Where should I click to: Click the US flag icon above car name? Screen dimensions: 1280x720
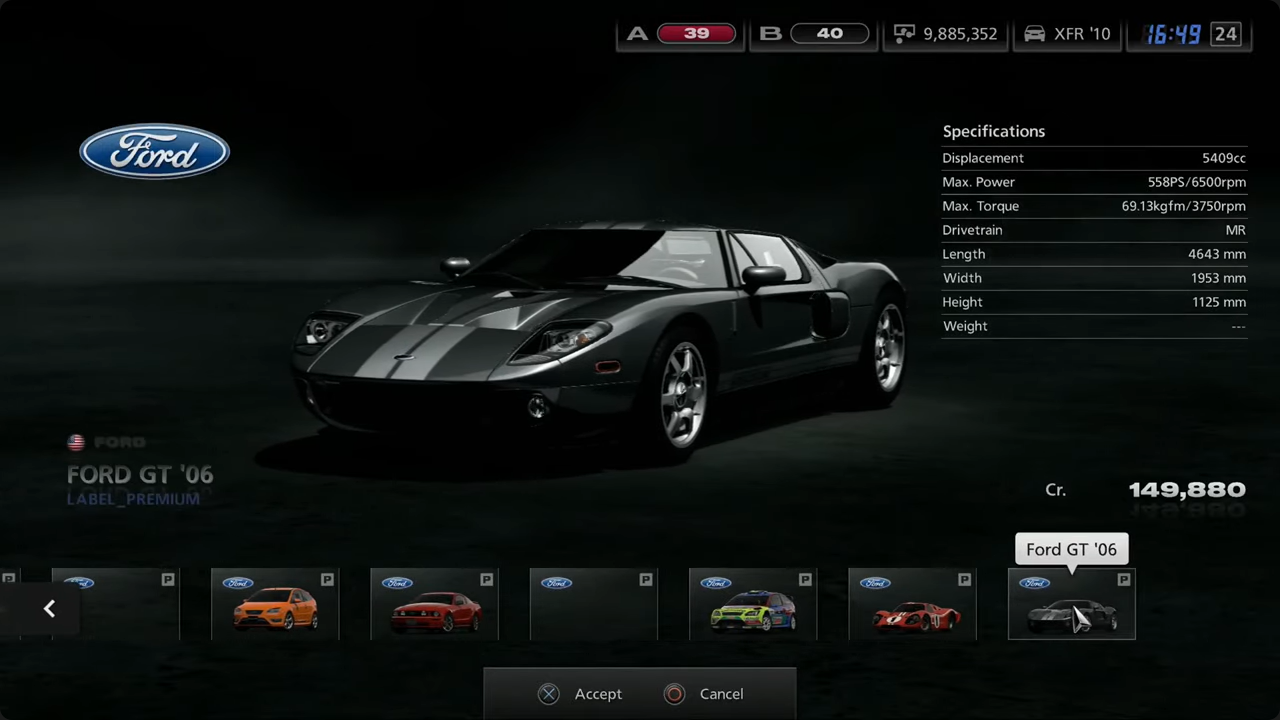click(x=75, y=442)
